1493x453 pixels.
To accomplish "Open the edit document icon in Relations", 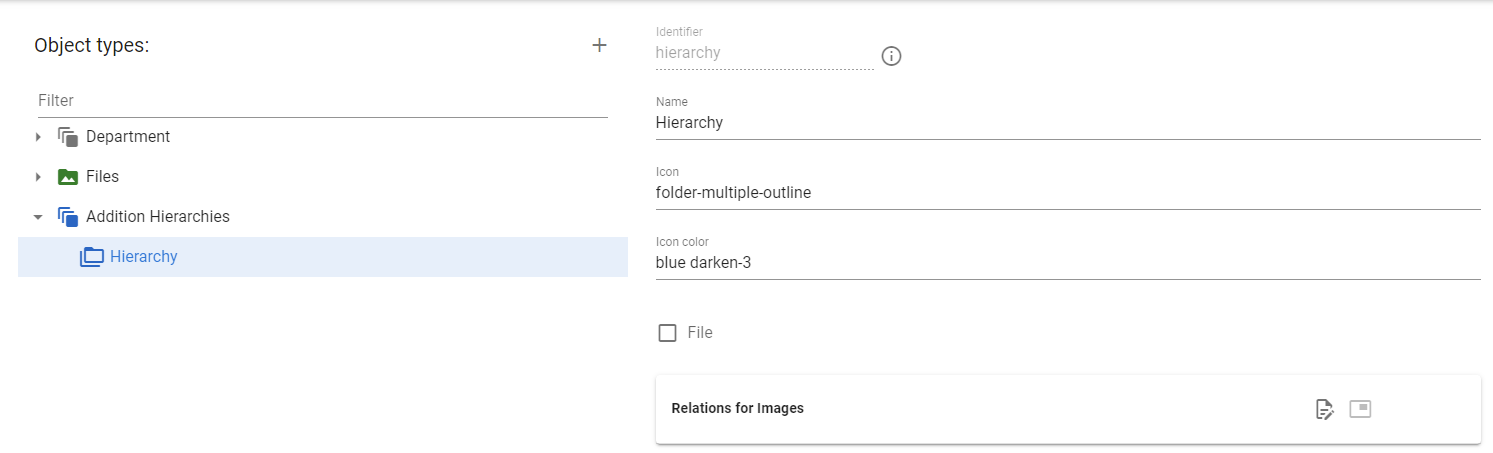I will (1324, 409).
